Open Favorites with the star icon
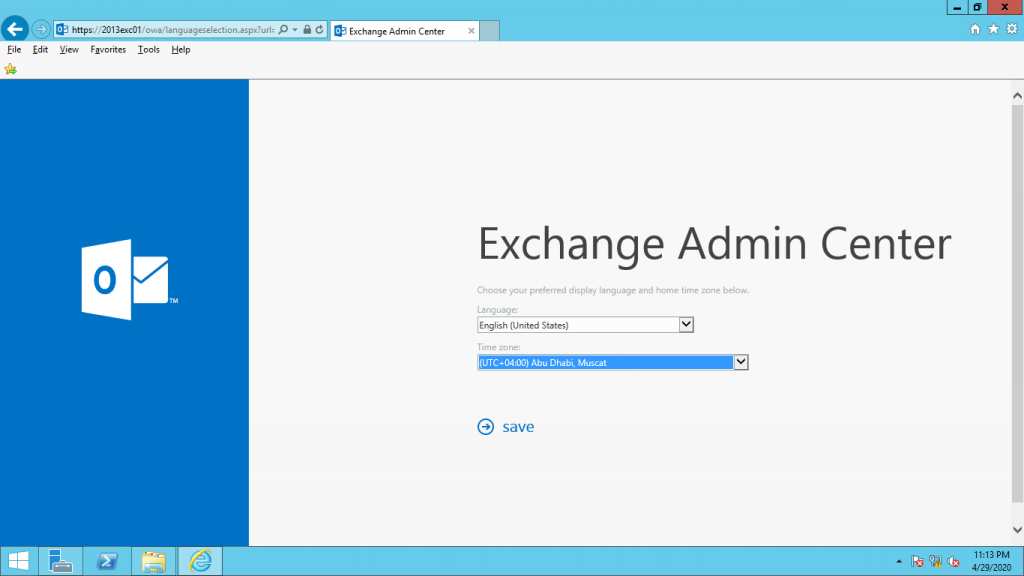This screenshot has width=1024, height=576. 993,29
